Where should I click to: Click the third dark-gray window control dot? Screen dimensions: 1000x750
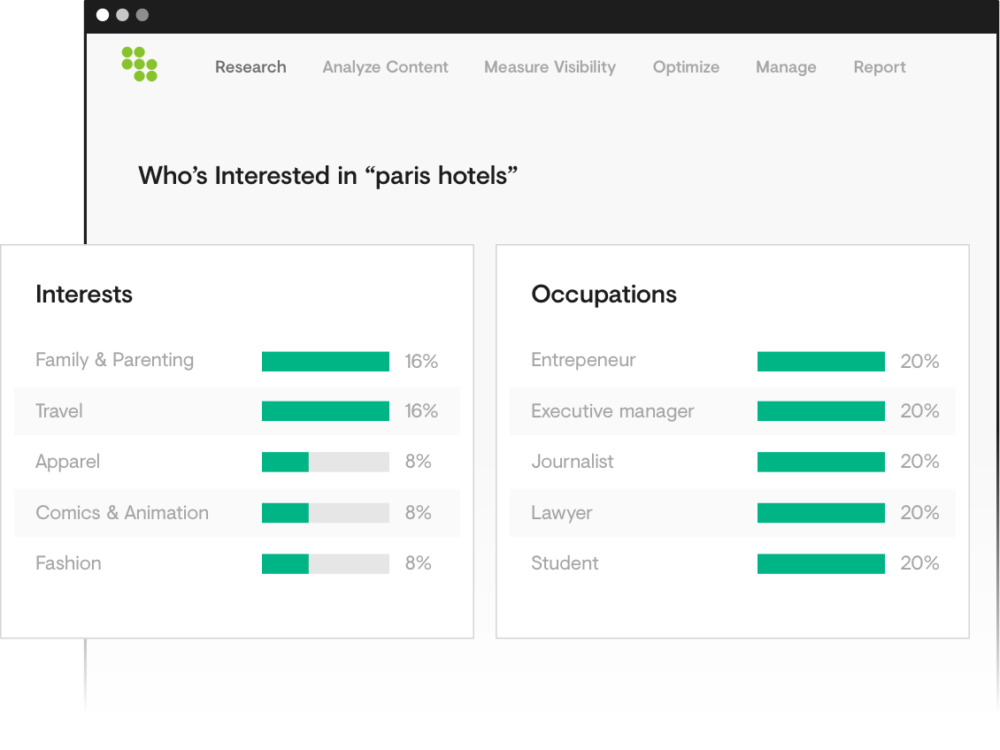pyautogui.click(x=142, y=15)
